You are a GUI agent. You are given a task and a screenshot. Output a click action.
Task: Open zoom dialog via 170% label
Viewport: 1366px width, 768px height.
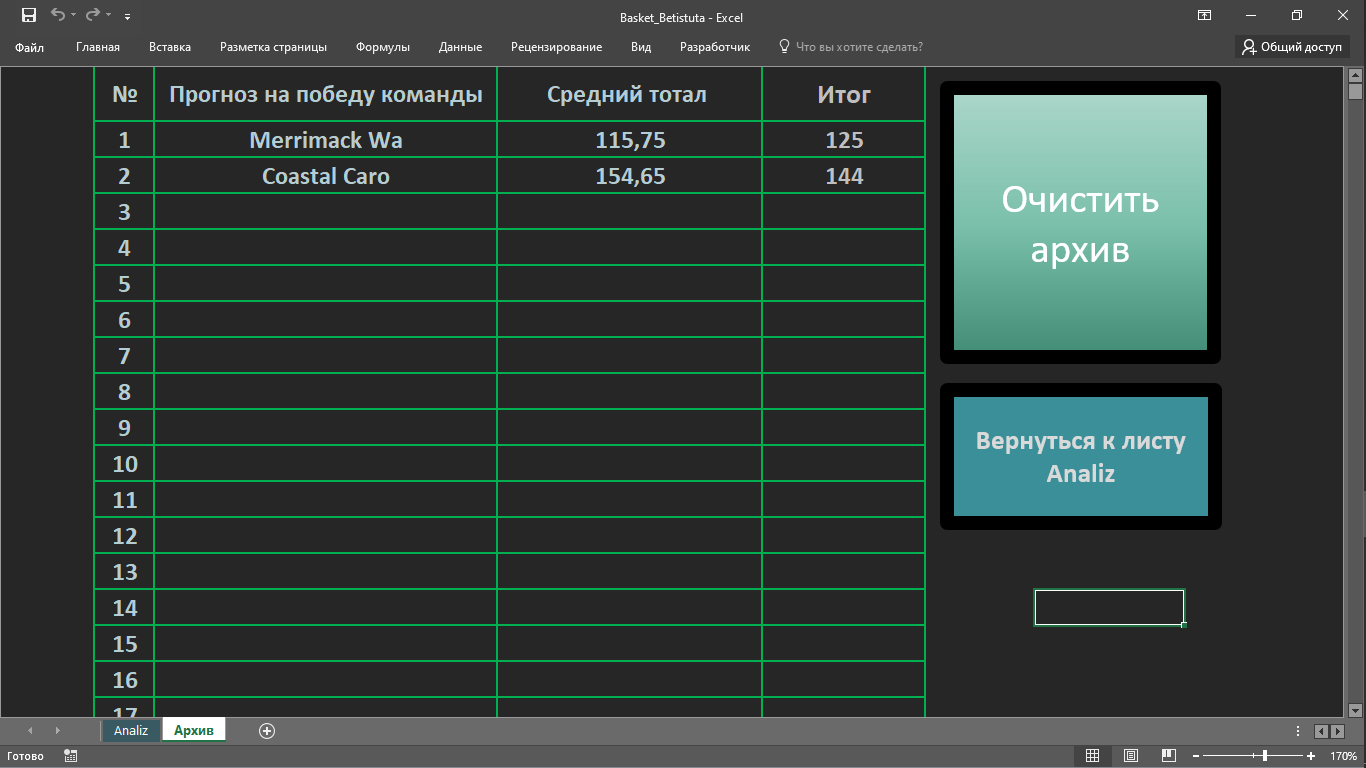pos(1342,756)
